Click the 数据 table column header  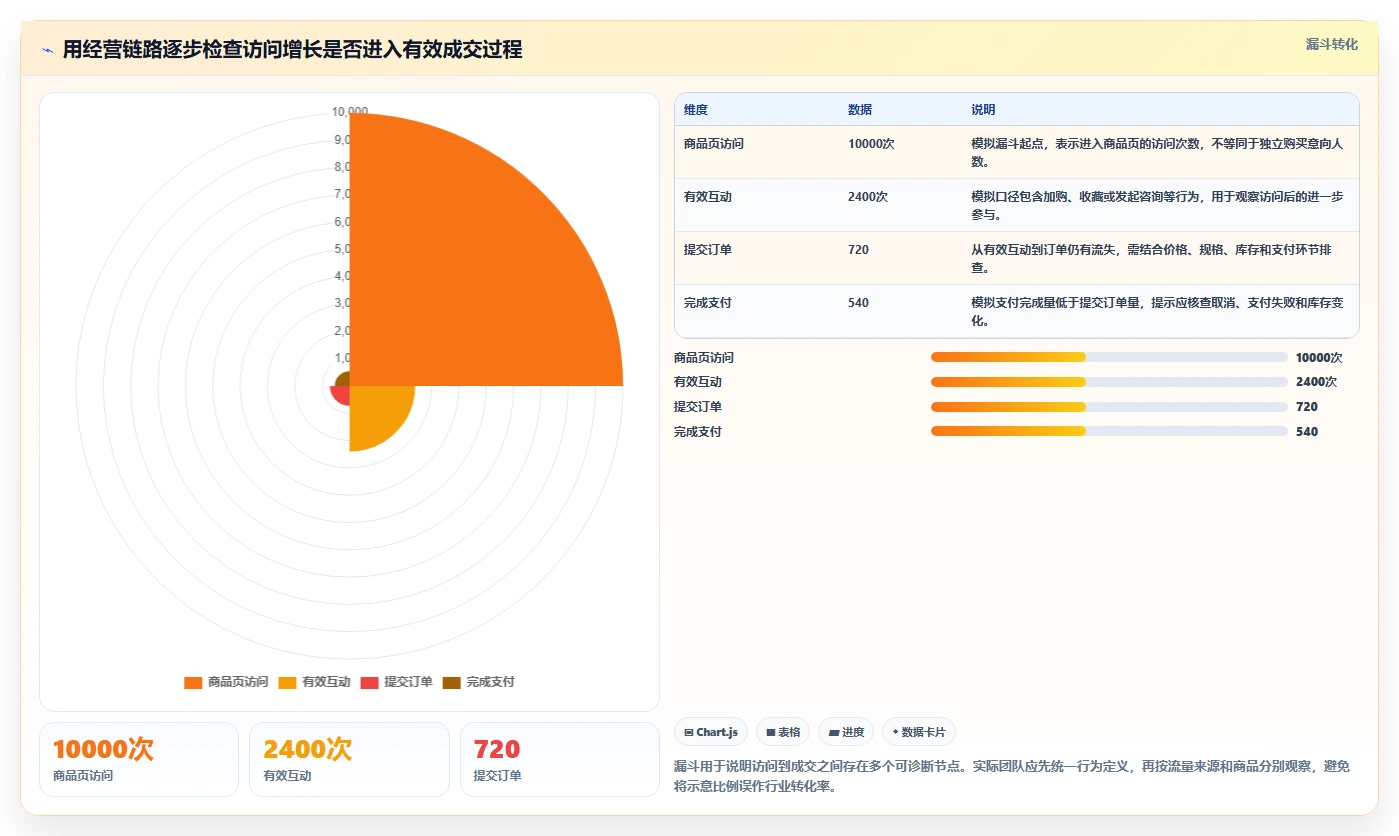click(x=860, y=110)
